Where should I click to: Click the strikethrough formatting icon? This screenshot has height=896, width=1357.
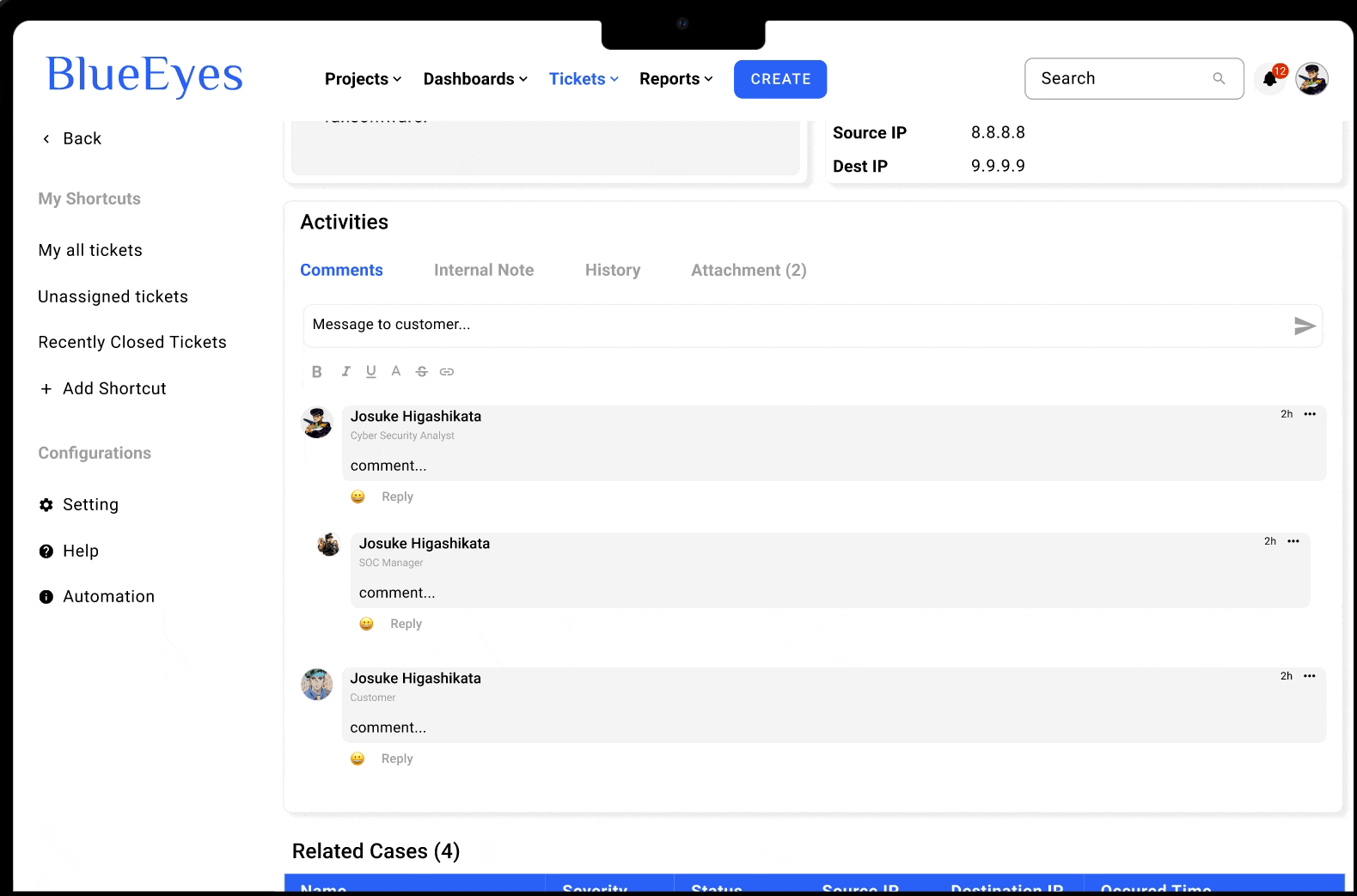coord(421,372)
